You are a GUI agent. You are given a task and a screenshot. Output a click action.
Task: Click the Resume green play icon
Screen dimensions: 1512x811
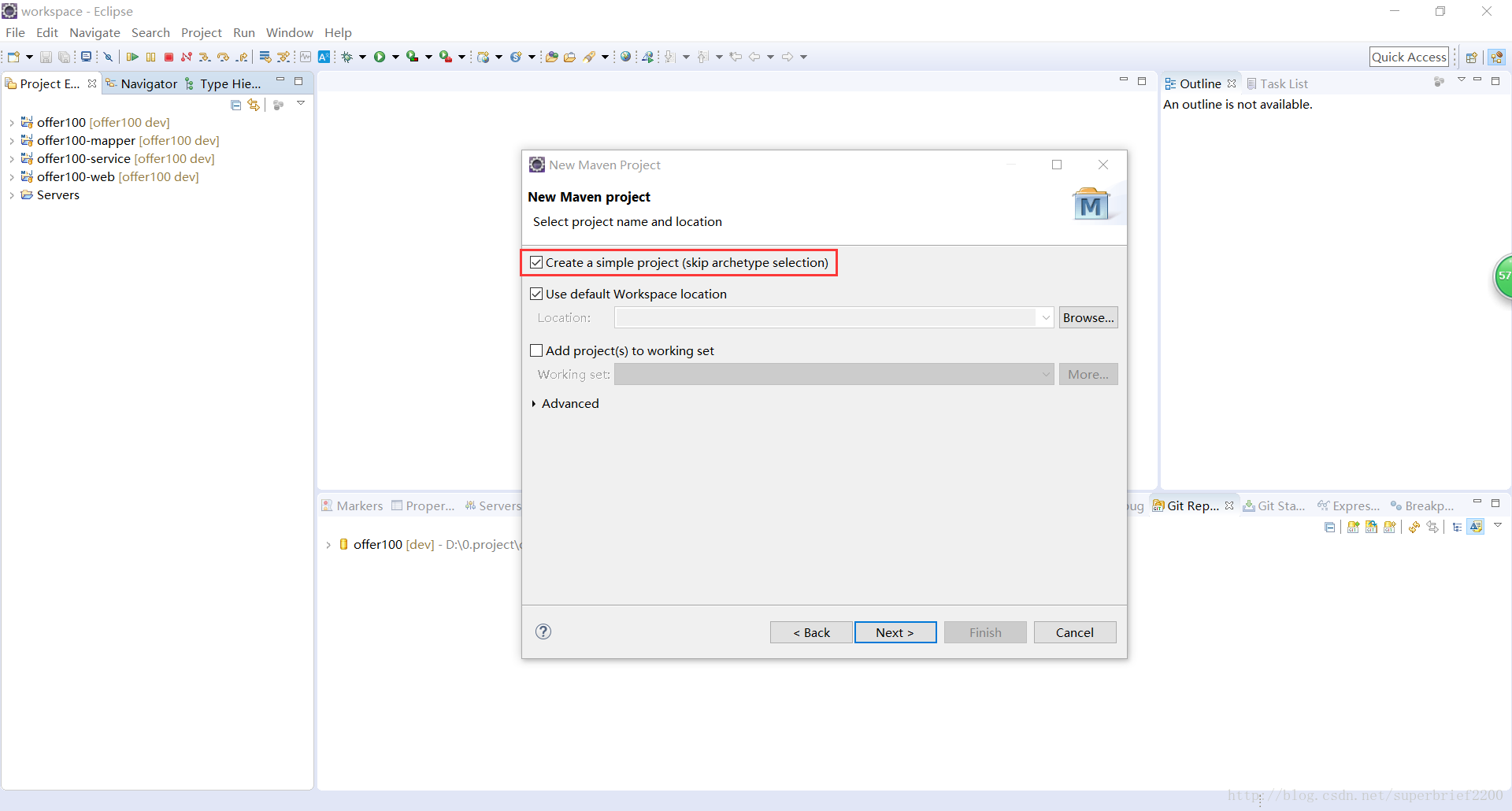(132, 57)
